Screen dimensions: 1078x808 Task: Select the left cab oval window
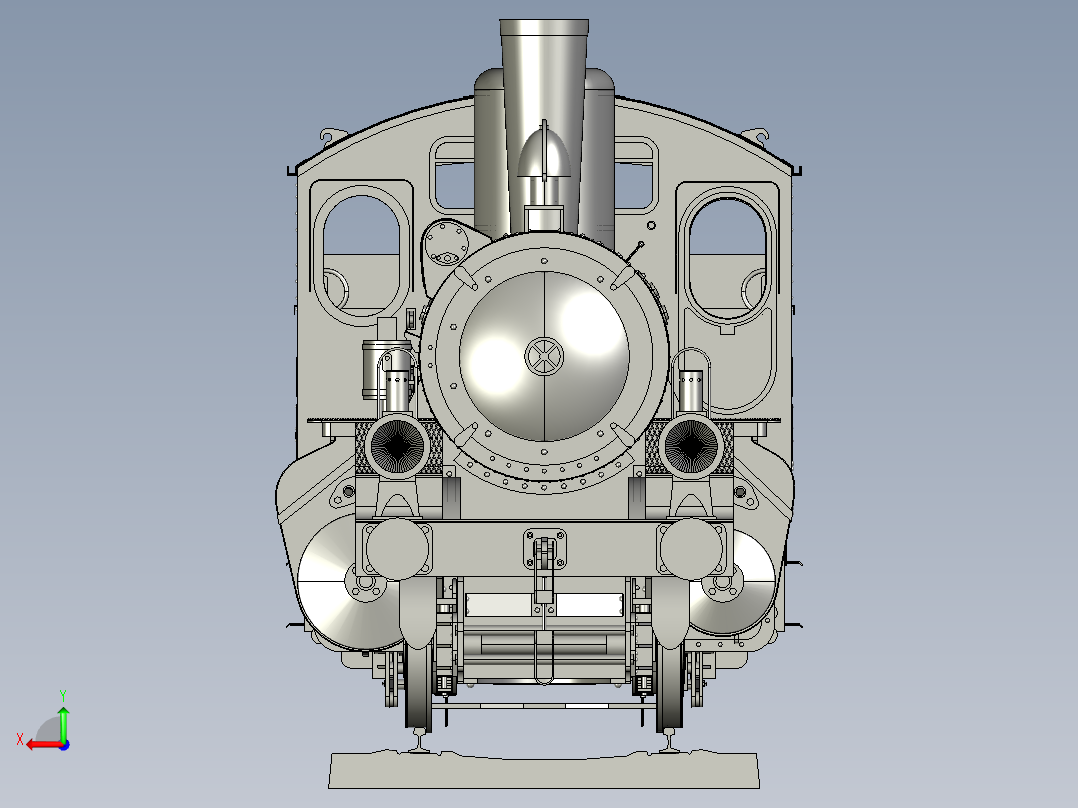361,254
